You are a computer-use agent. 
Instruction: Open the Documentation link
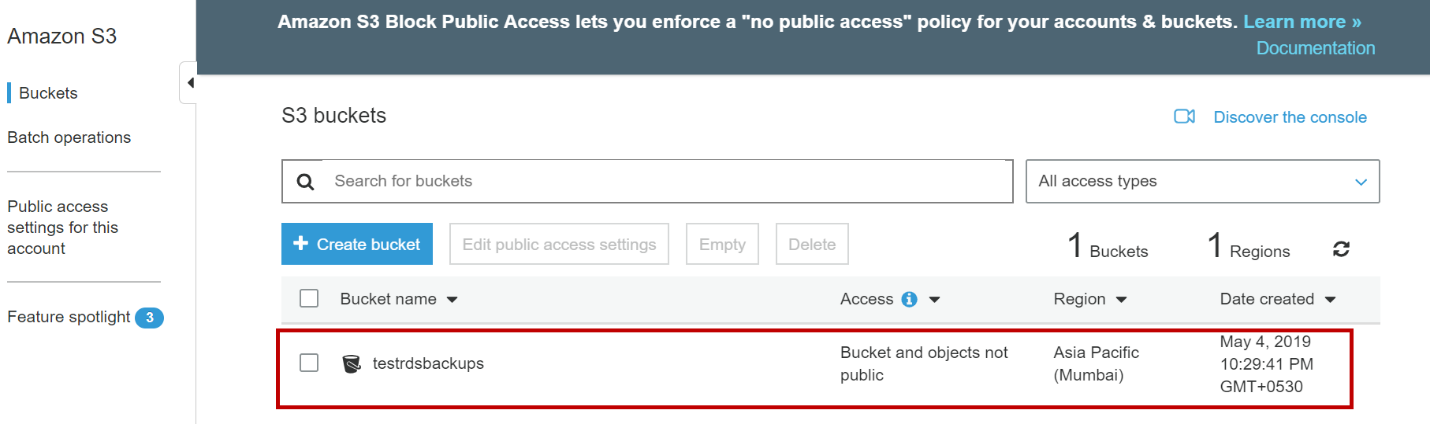coord(1315,48)
